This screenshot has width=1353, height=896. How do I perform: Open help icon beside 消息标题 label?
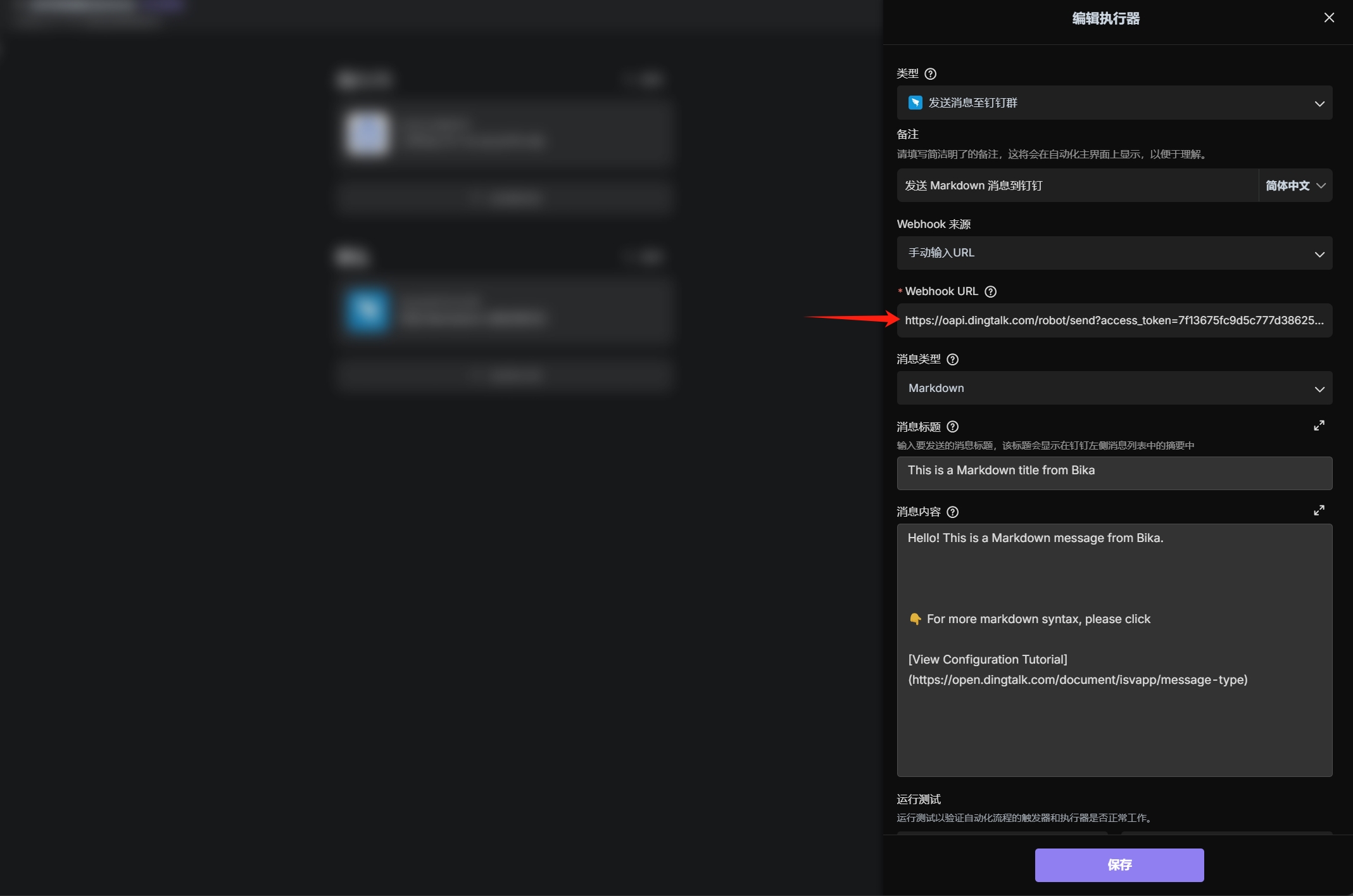[952, 427]
